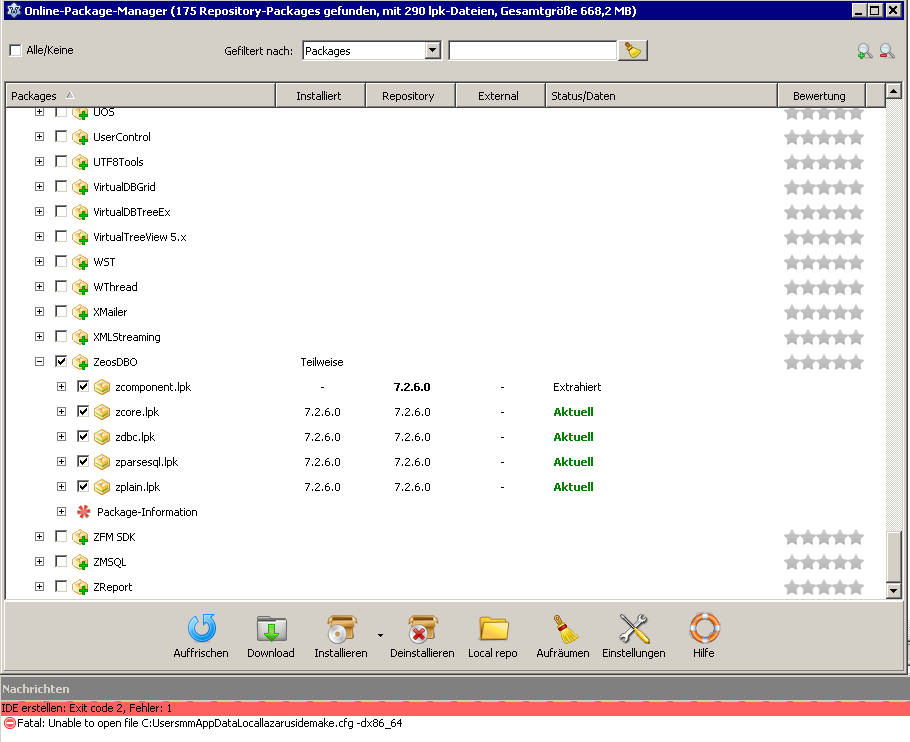Open the Local repo folder

(x=493, y=629)
